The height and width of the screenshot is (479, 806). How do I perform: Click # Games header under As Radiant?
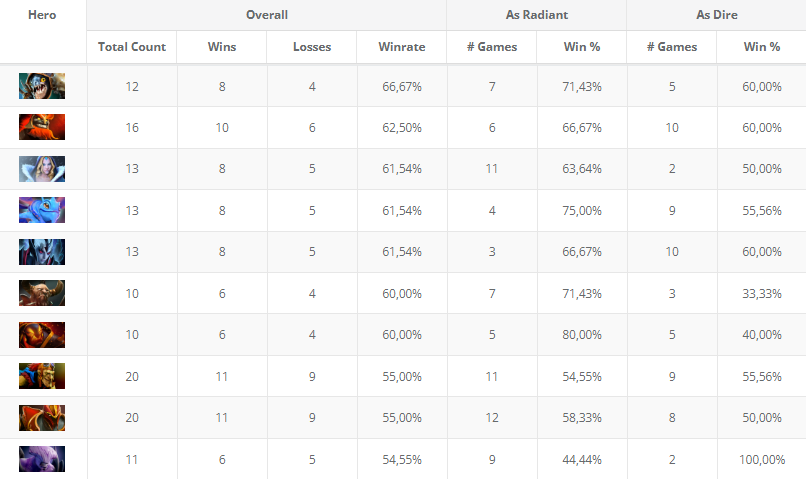[491, 47]
